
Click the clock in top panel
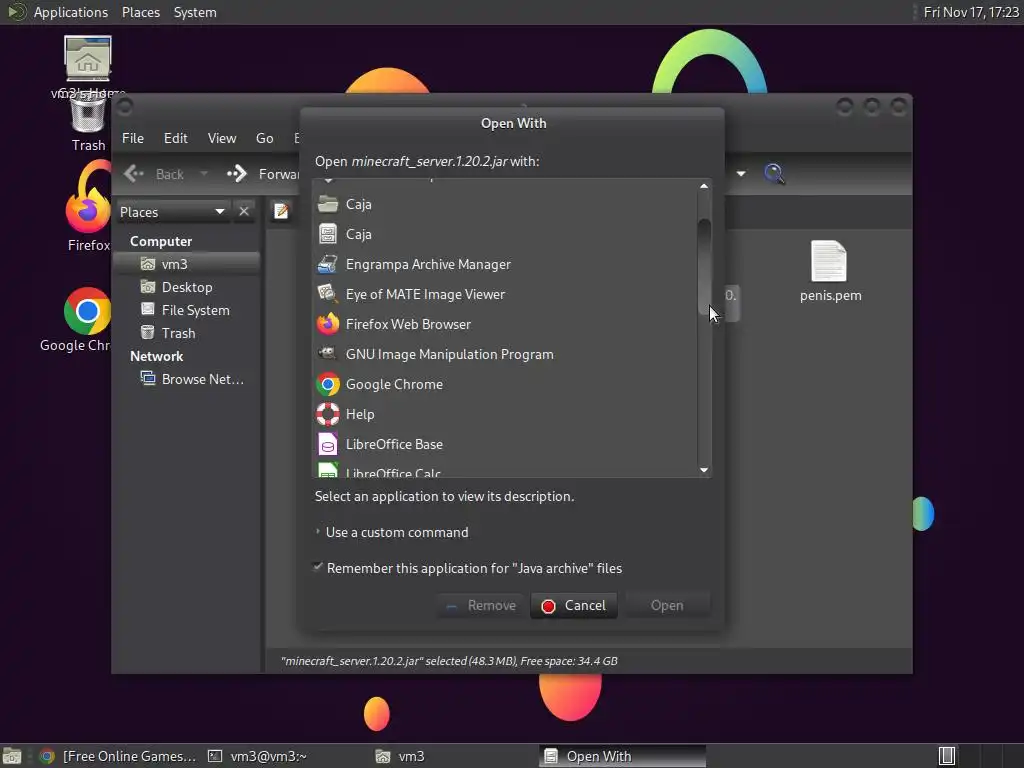970,12
